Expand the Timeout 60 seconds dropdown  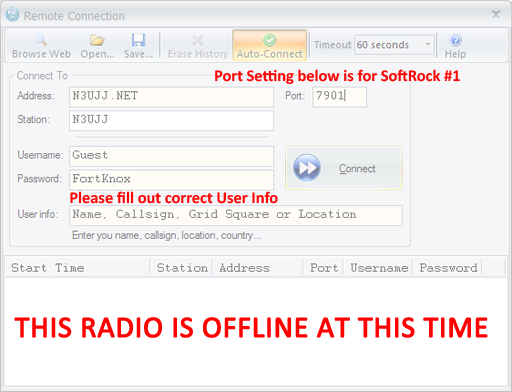[x=427, y=44]
